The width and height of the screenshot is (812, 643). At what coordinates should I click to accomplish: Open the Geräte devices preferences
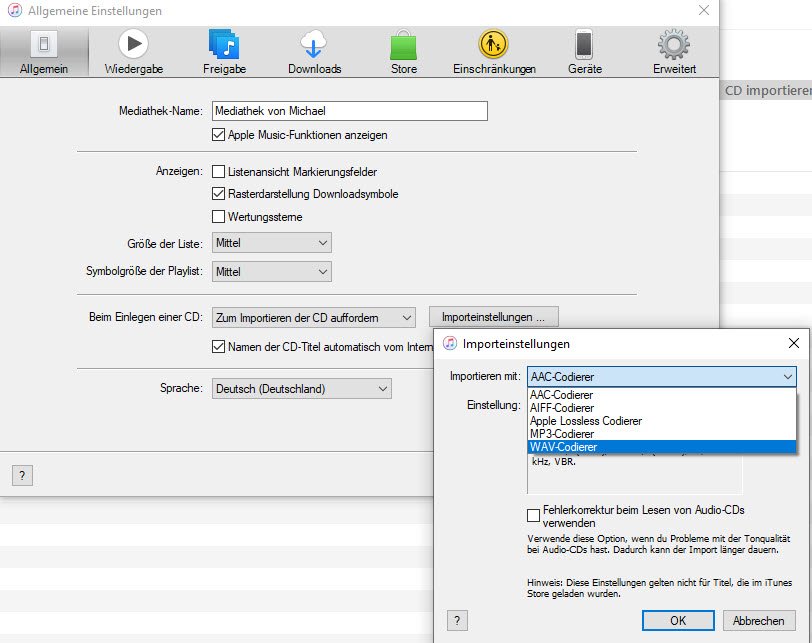[585, 52]
